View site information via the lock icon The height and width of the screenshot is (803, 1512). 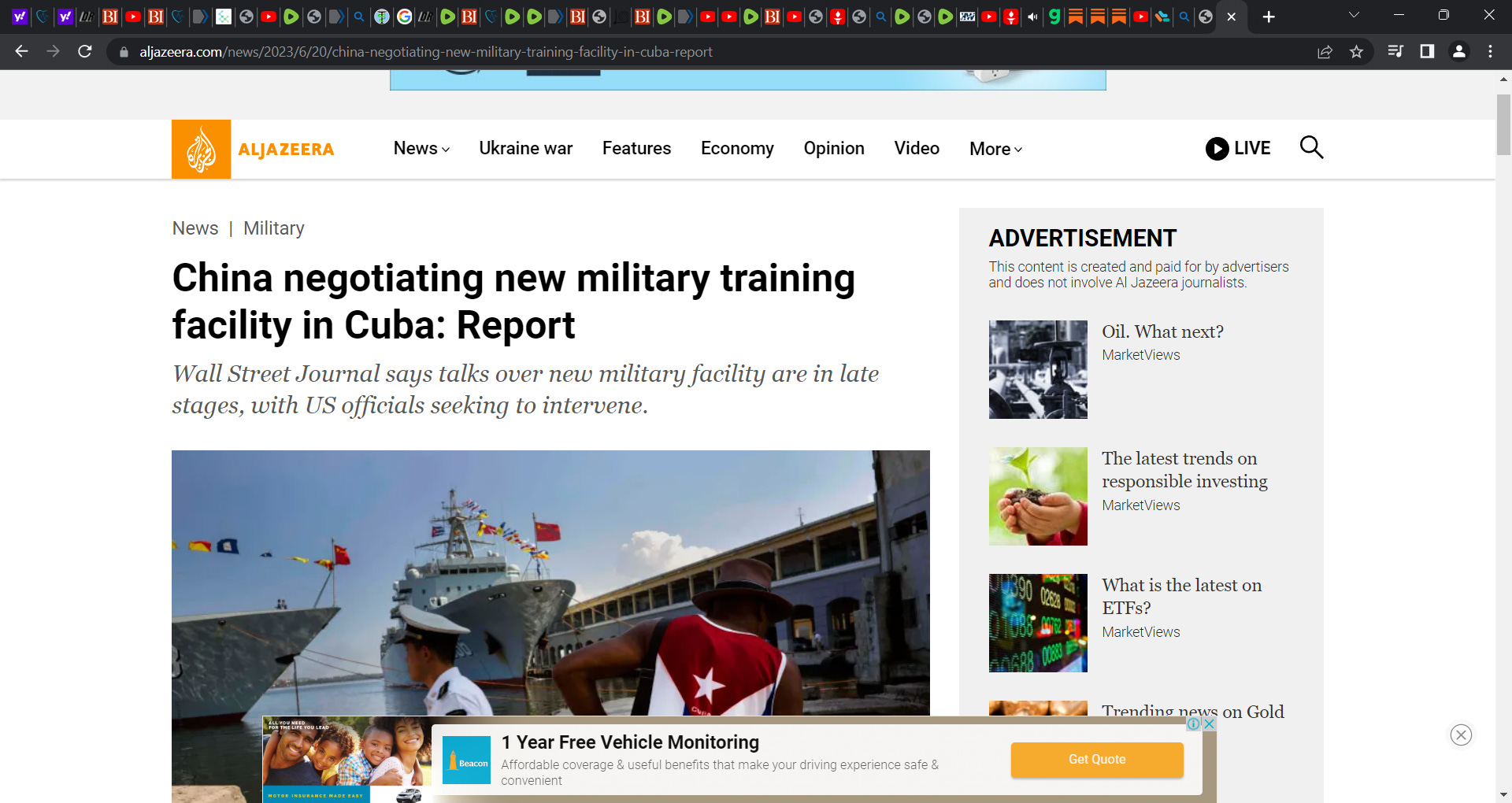pos(124,52)
